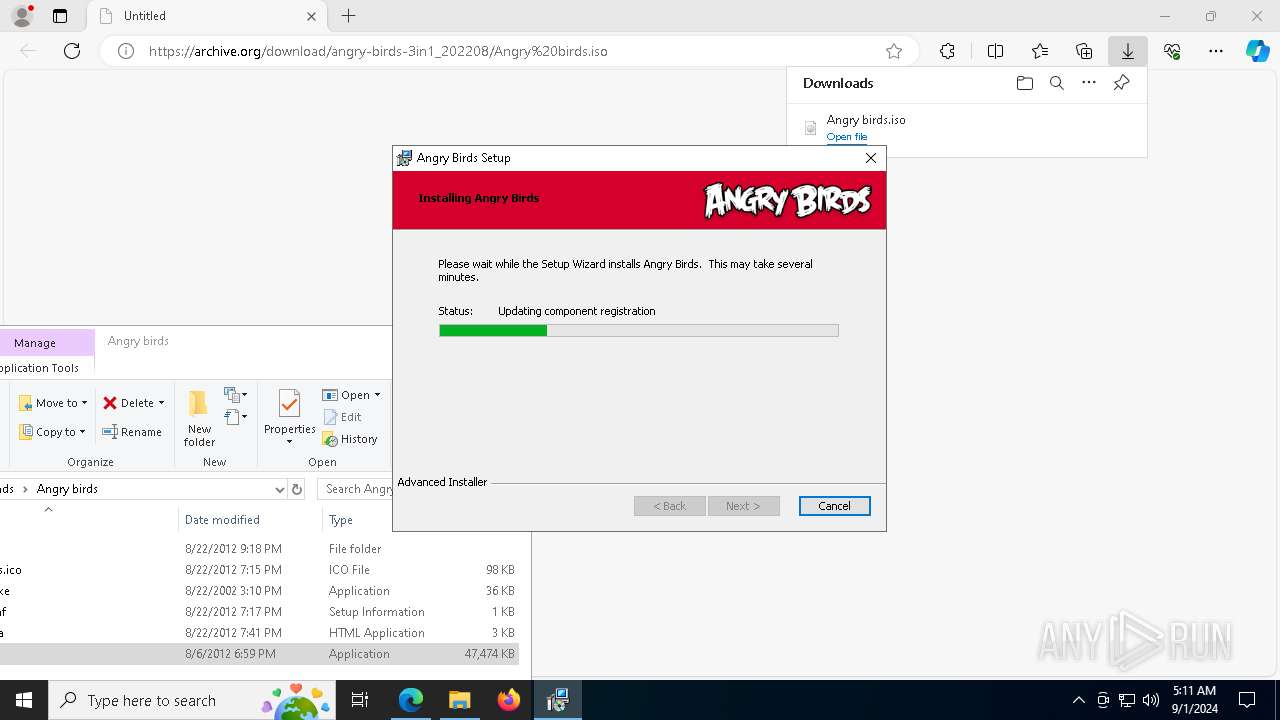This screenshot has width=1280, height=720.
Task: Open split screen view in Edge
Action: pyautogui.click(x=995, y=51)
